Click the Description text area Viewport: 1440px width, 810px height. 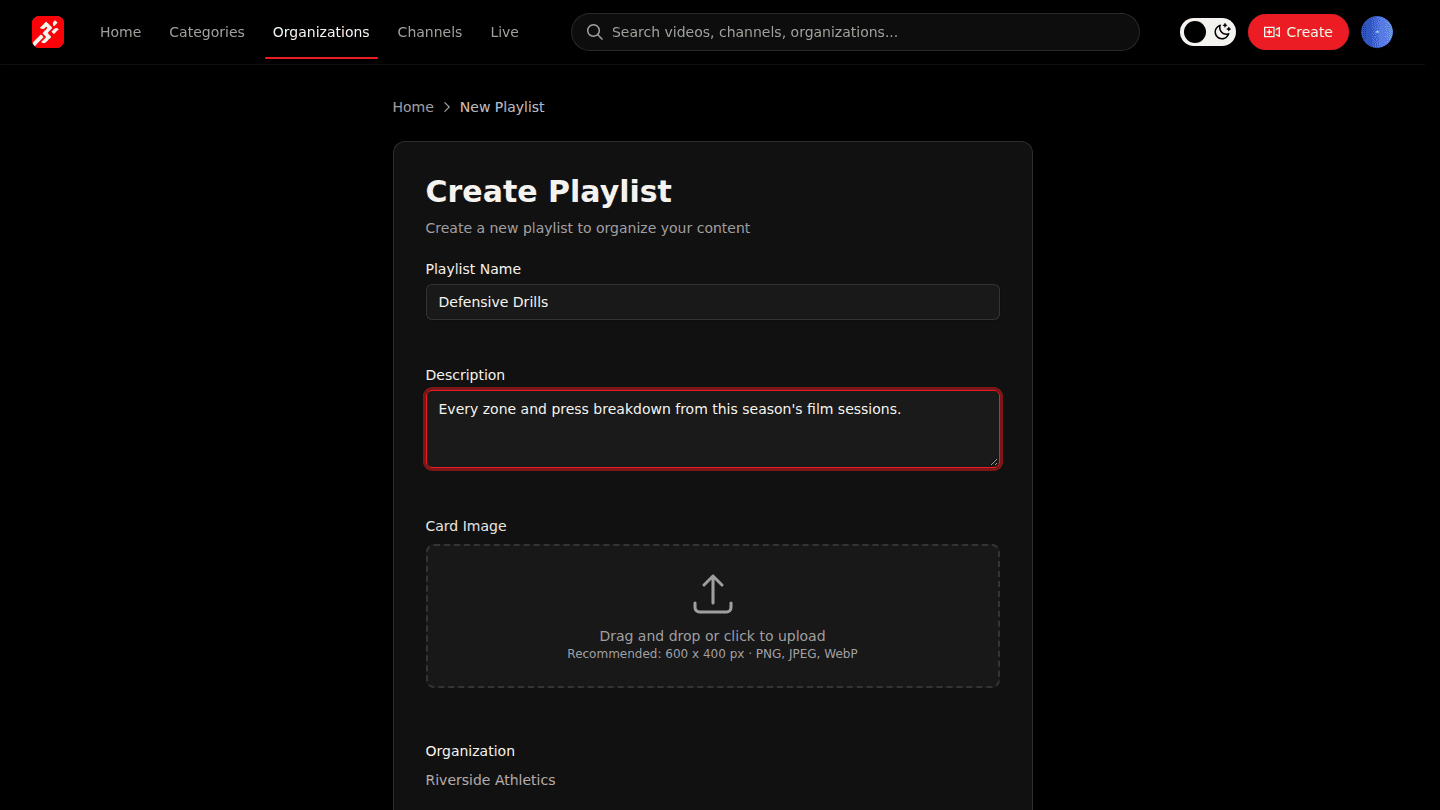[713, 429]
